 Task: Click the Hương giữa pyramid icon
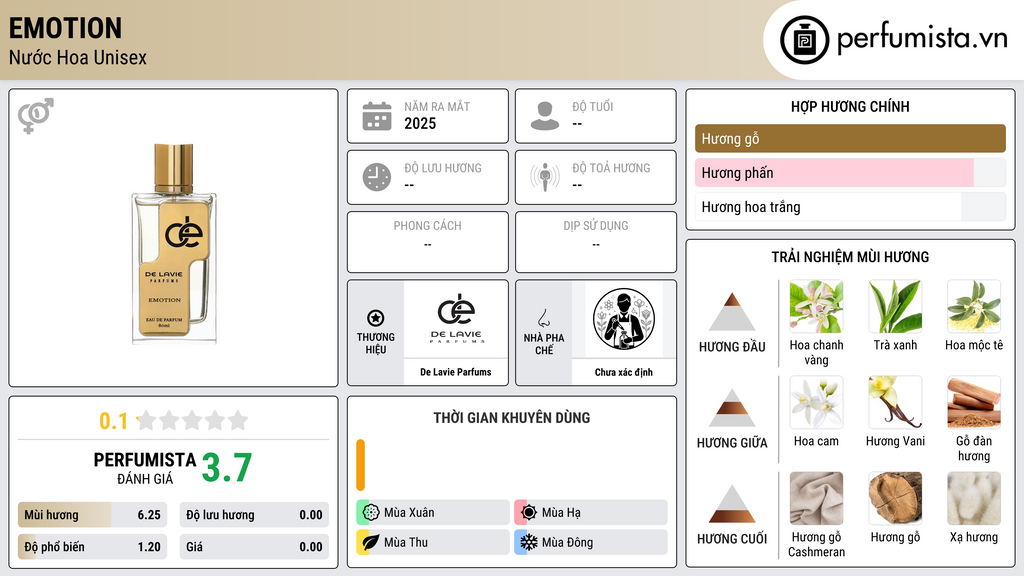(x=732, y=408)
